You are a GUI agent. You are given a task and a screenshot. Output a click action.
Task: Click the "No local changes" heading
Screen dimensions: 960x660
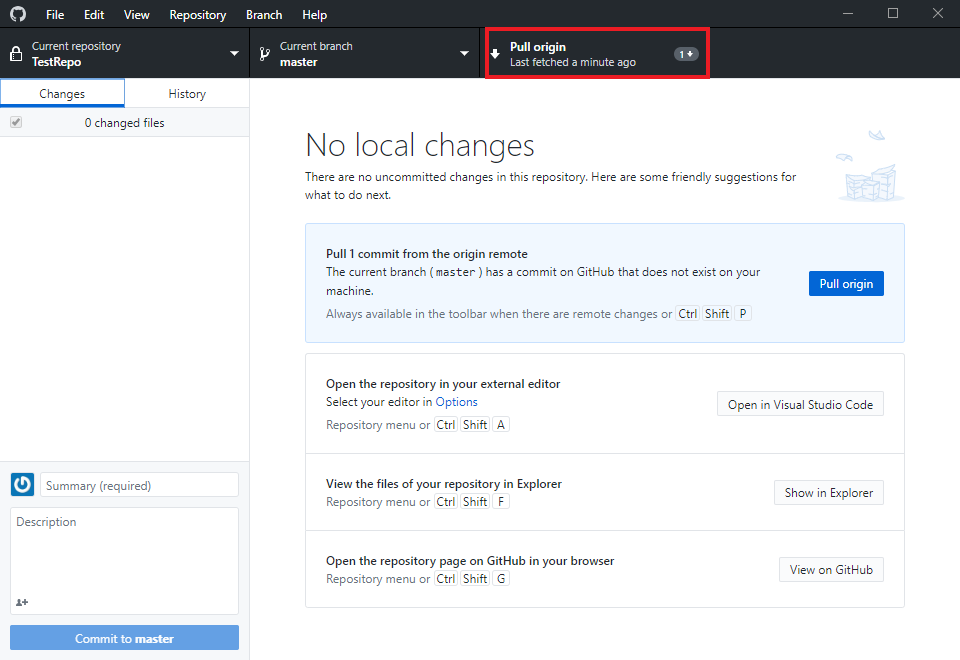point(420,146)
